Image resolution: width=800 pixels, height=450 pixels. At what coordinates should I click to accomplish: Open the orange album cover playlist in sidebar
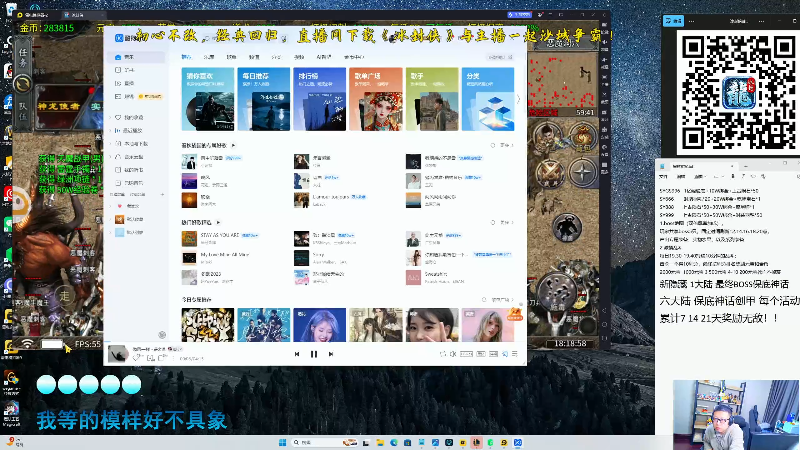[x=119, y=219]
